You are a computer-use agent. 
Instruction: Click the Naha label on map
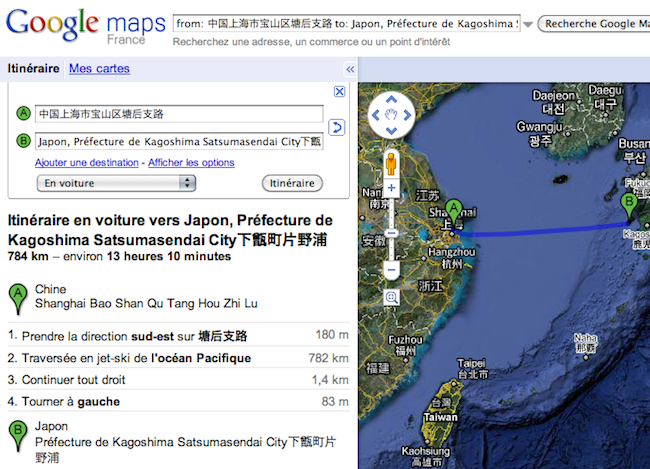(585, 343)
